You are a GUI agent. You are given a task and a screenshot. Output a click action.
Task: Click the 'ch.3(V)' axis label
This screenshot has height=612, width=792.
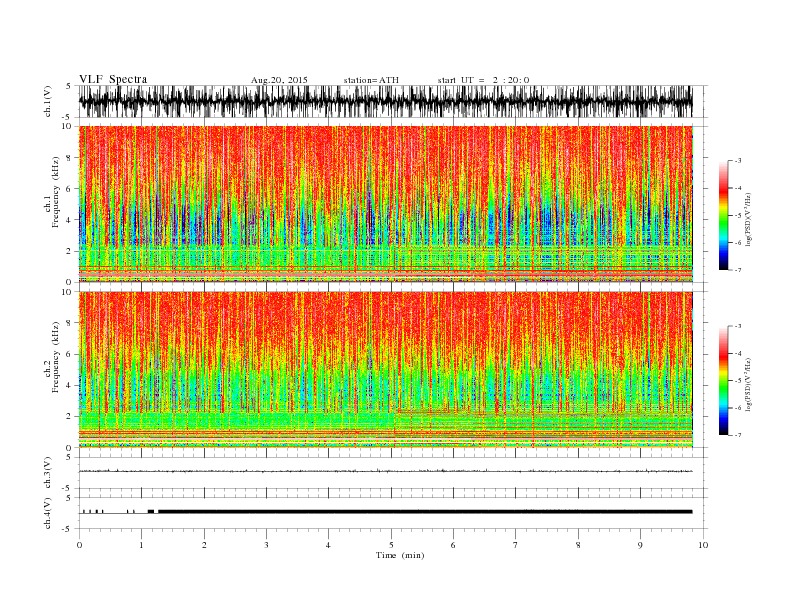coord(48,473)
